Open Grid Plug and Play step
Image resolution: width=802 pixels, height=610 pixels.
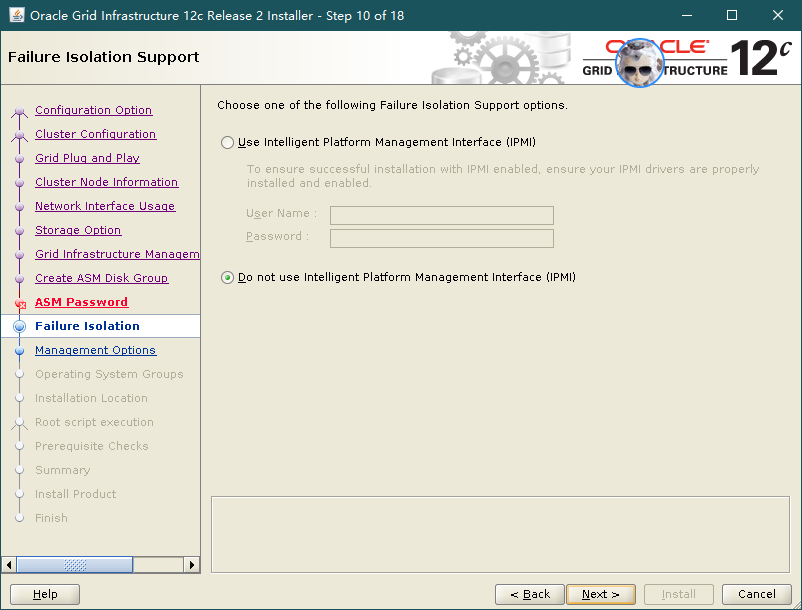tap(87, 158)
